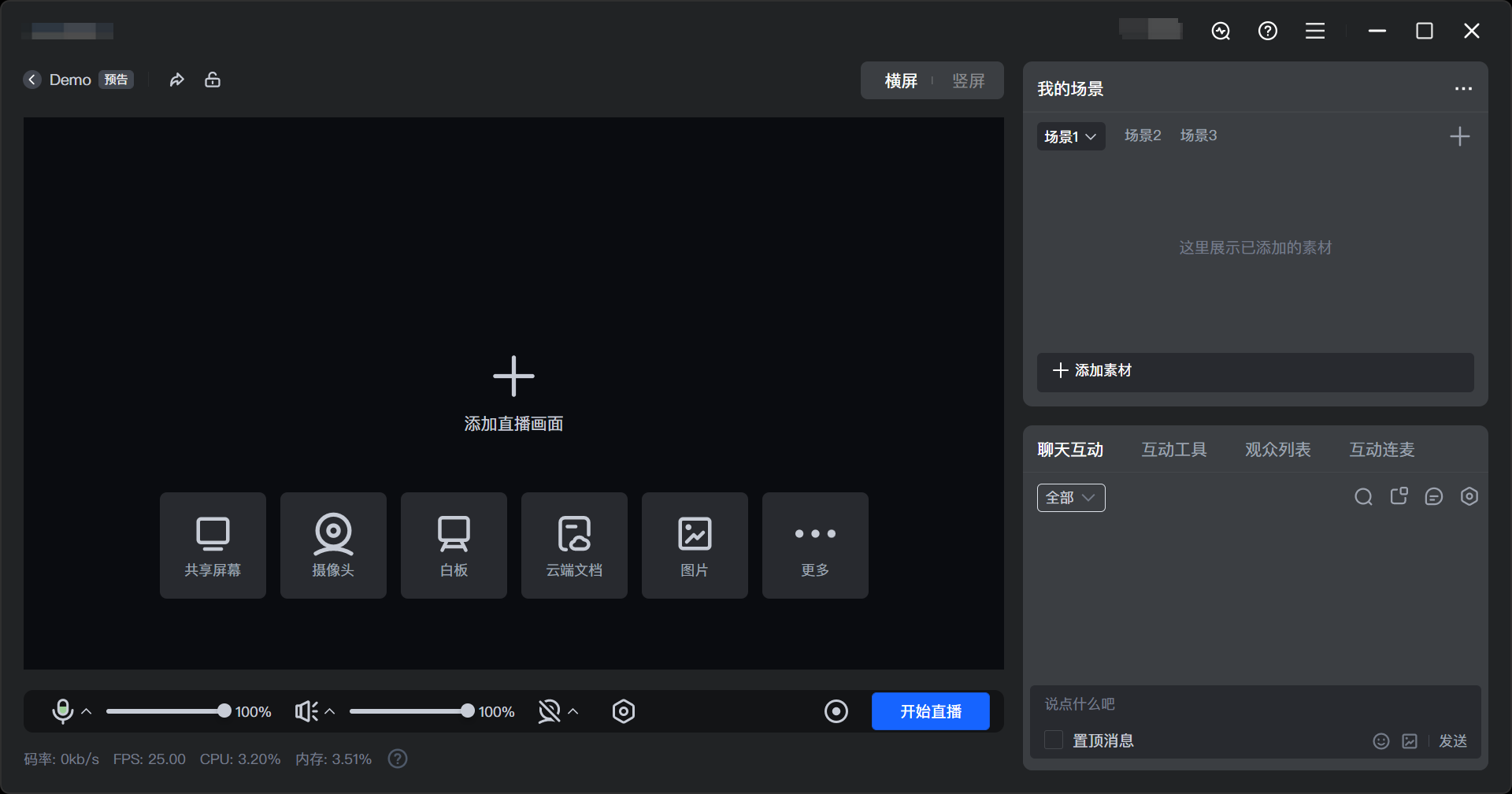Screen dimensions: 1512x794
Task: Click the share arrow icon next to Demo
Action: pos(177,80)
